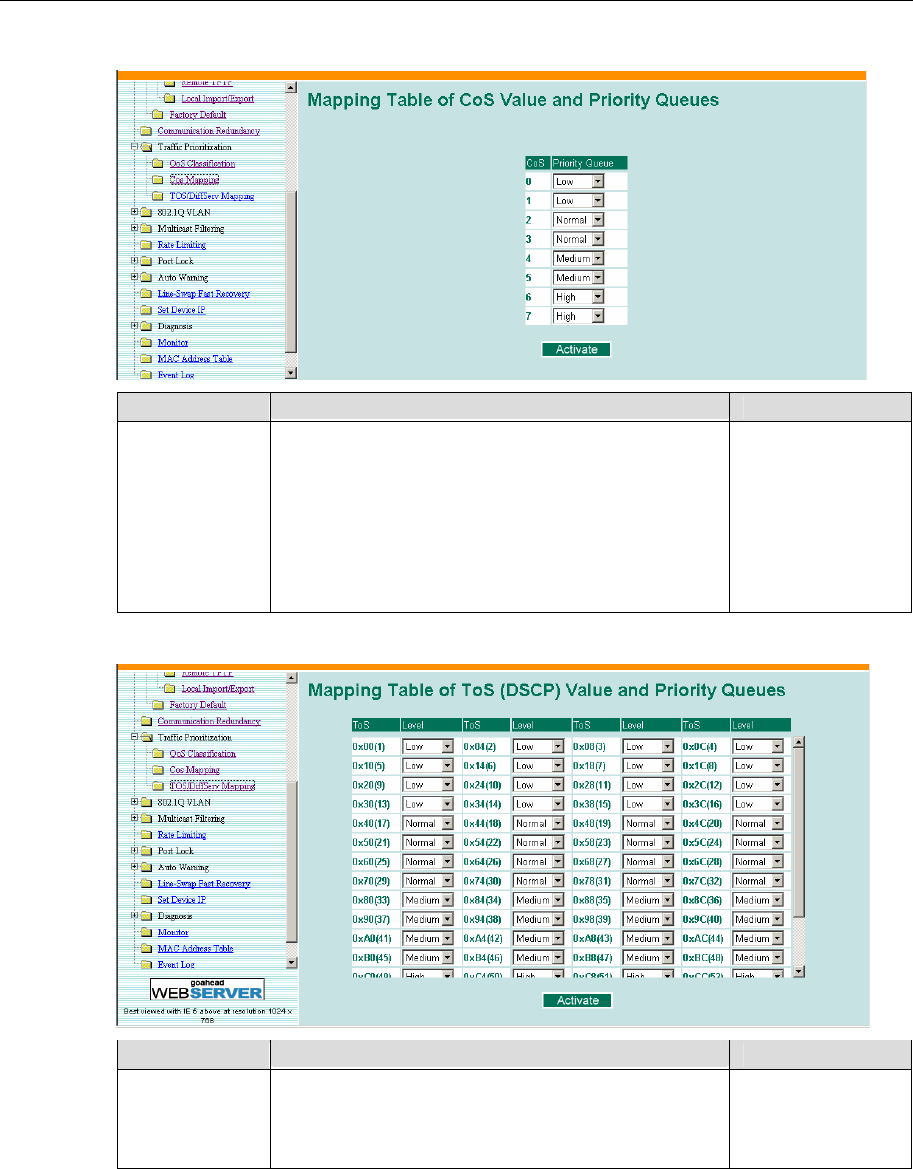Open the CoS 3 priority queue dropdown
Viewport: 913px width, 1169px height.
pos(578,239)
